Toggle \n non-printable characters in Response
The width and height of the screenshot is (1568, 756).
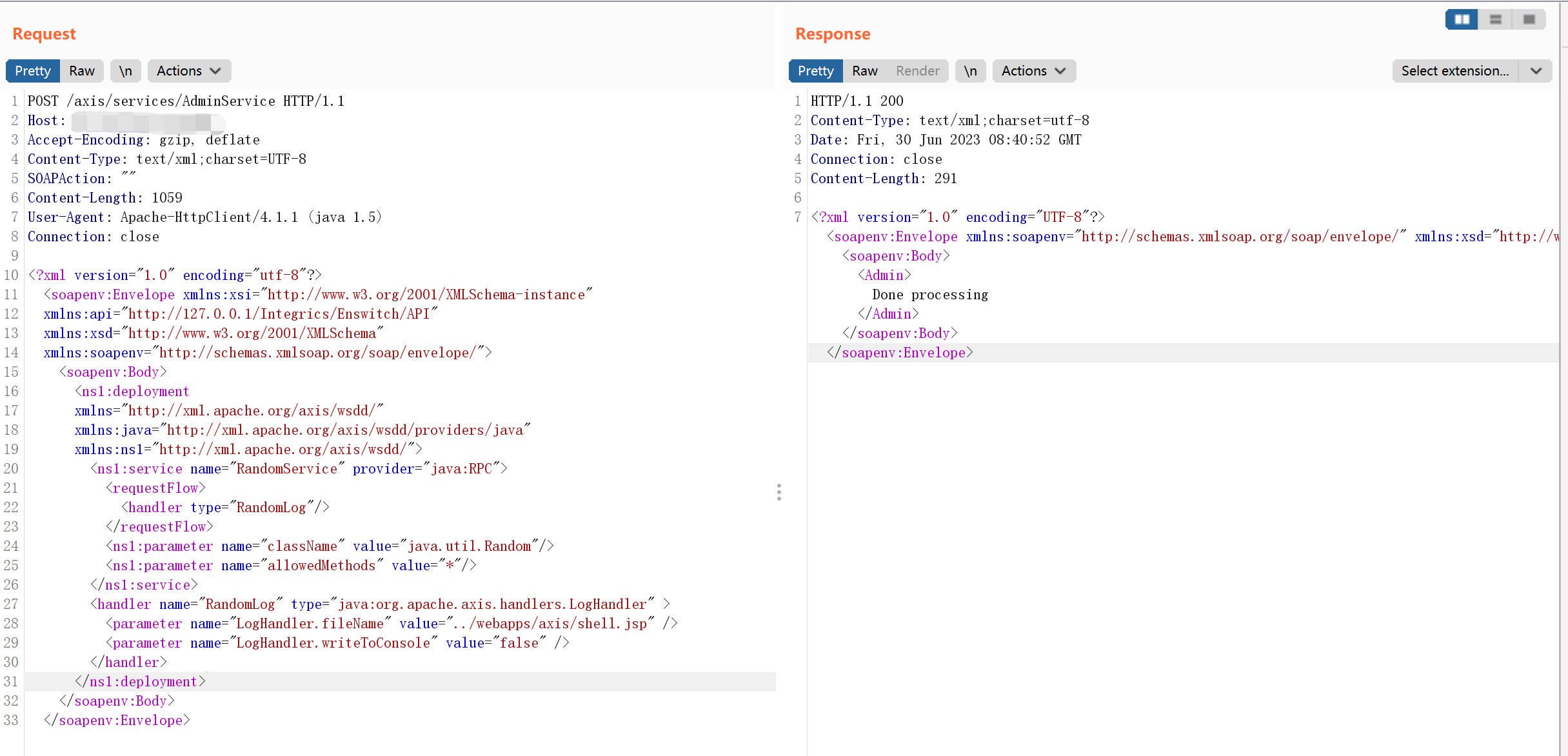pos(970,71)
